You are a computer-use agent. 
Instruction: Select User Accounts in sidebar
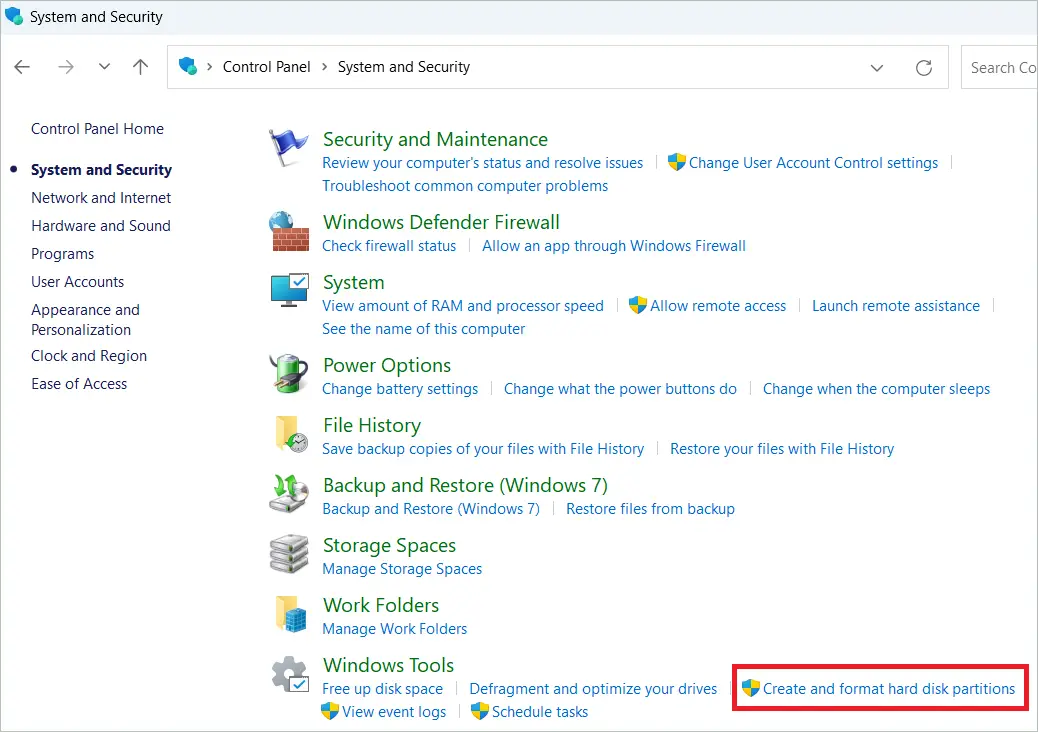click(x=77, y=282)
